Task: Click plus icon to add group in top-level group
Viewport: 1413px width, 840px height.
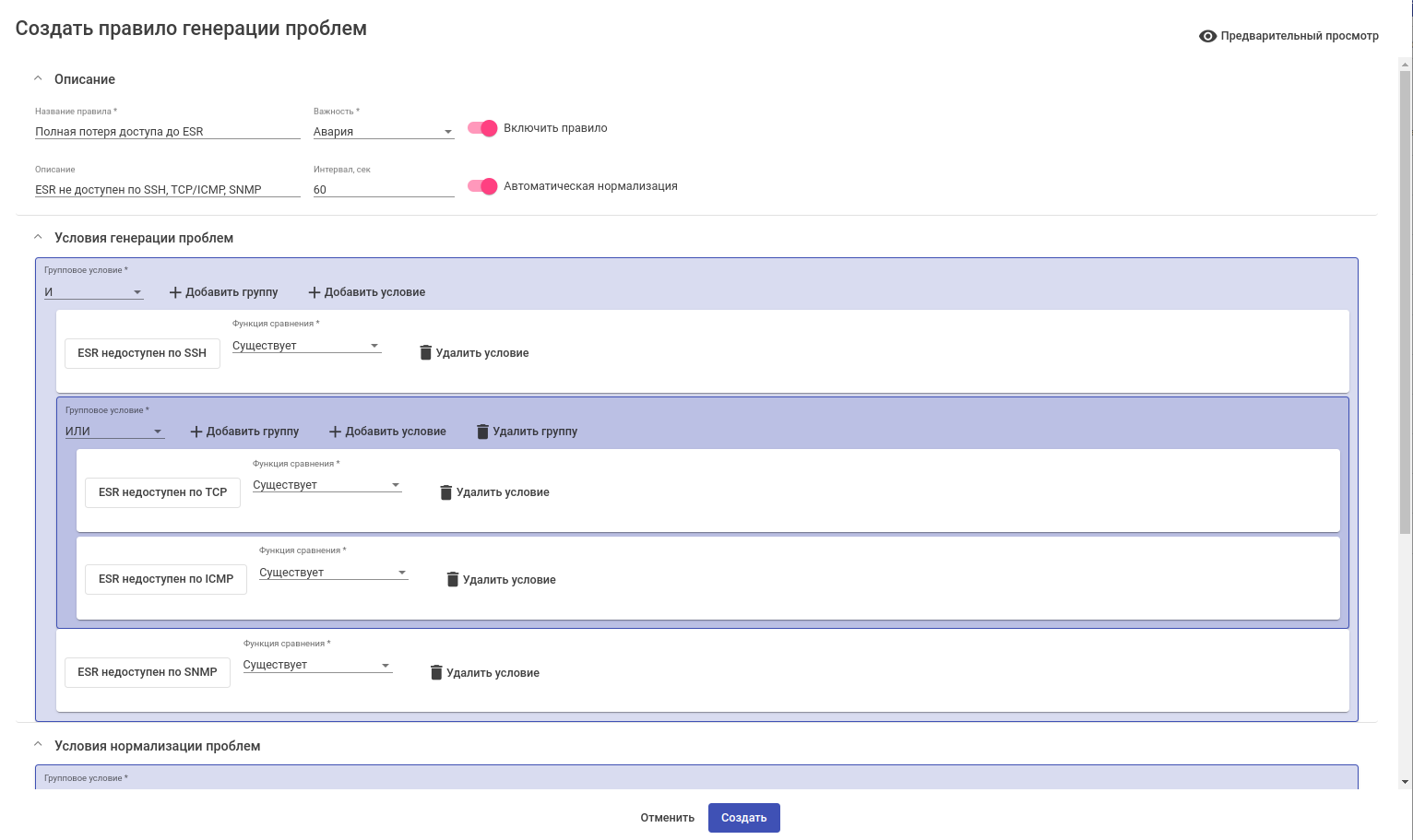Action: click(175, 292)
